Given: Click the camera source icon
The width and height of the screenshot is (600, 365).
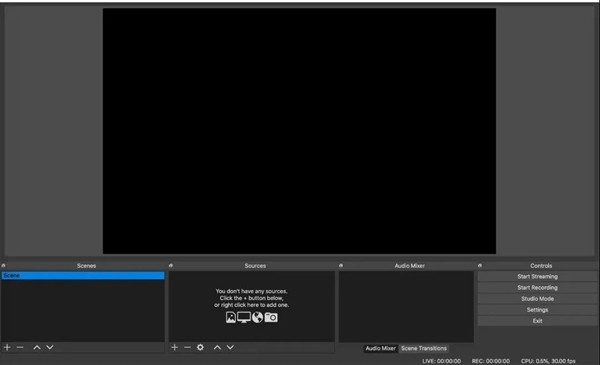Looking at the screenshot, I should click(x=271, y=317).
